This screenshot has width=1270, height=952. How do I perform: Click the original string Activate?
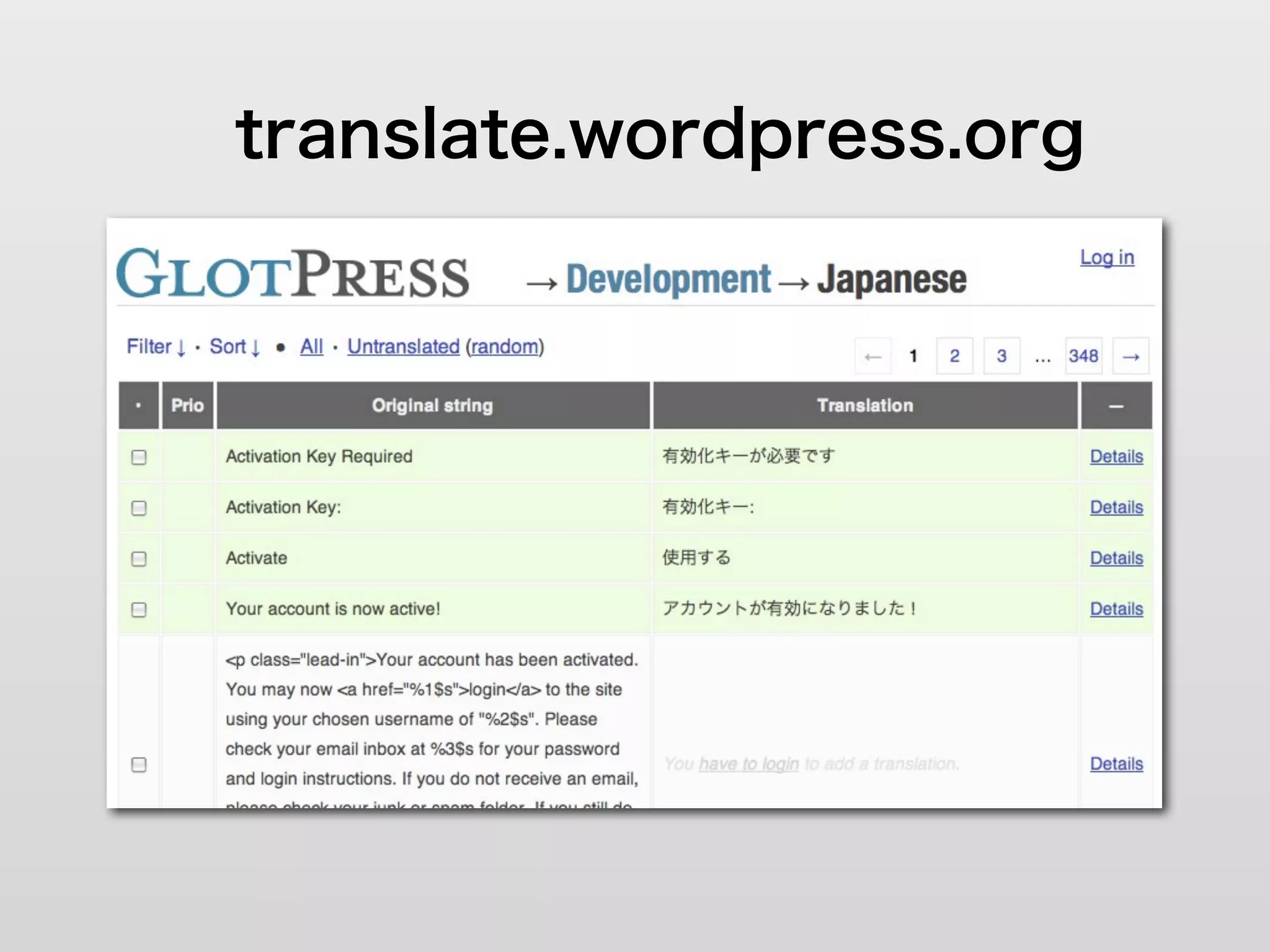[x=256, y=558]
